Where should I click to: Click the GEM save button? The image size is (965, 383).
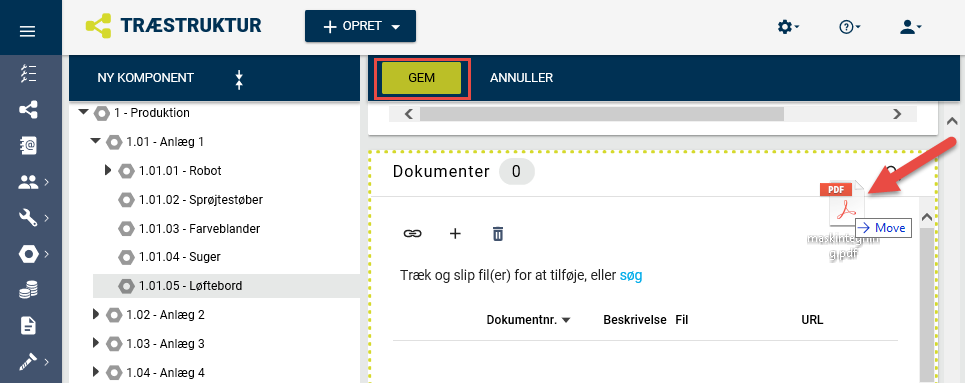pos(422,78)
